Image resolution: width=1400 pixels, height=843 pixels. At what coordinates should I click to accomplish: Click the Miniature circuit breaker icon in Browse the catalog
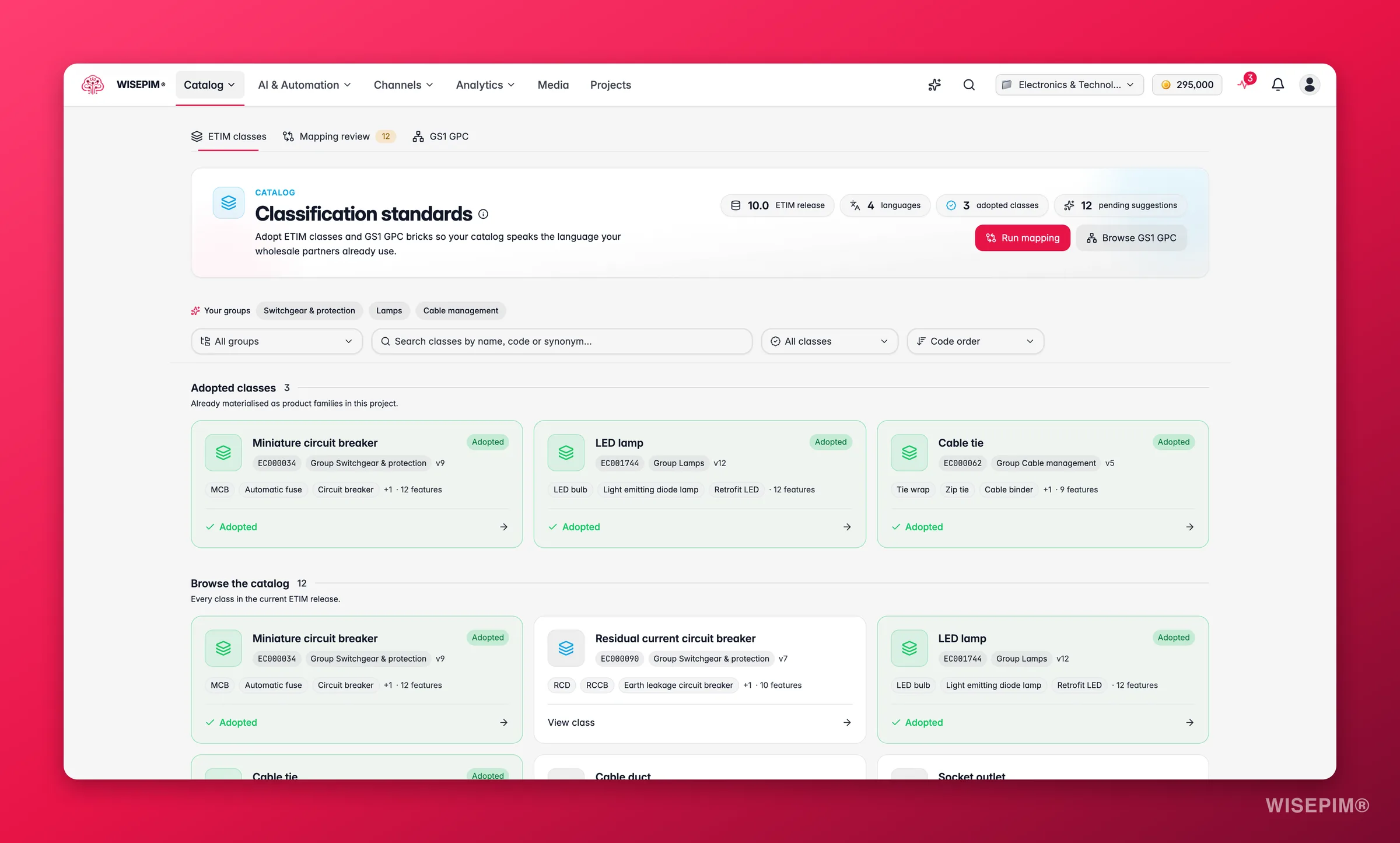point(223,648)
